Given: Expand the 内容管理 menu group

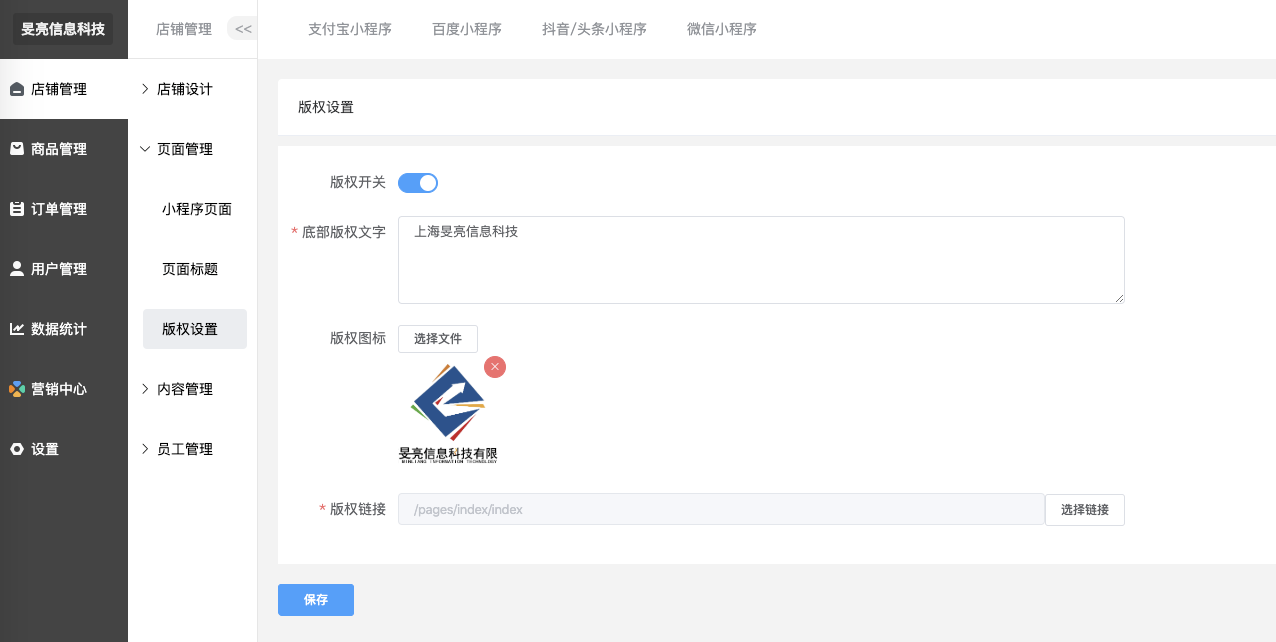Looking at the screenshot, I should (x=187, y=389).
